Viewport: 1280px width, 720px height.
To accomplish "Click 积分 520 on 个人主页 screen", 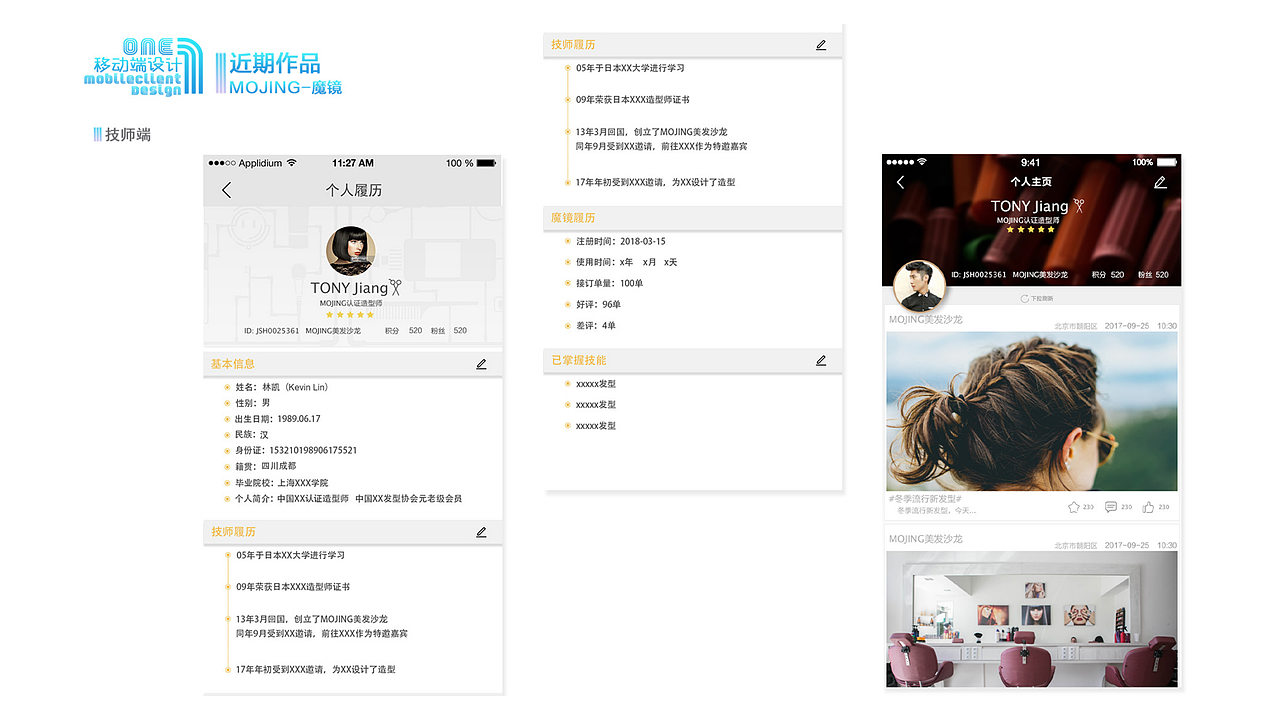I will click(x=1108, y=274).
